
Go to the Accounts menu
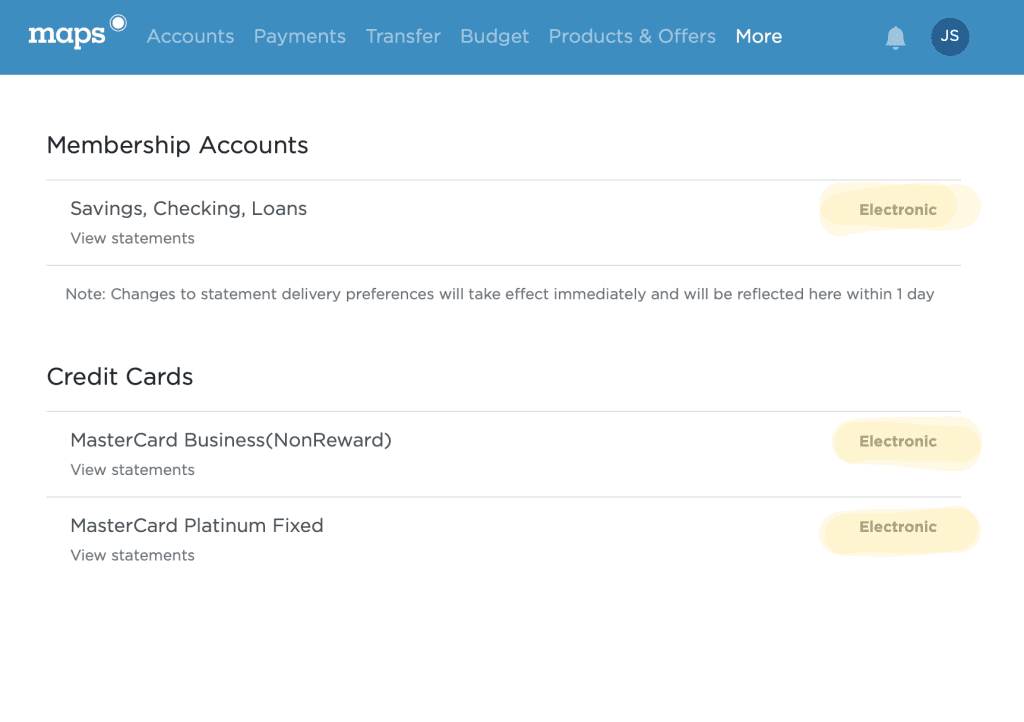coord(190,37)
